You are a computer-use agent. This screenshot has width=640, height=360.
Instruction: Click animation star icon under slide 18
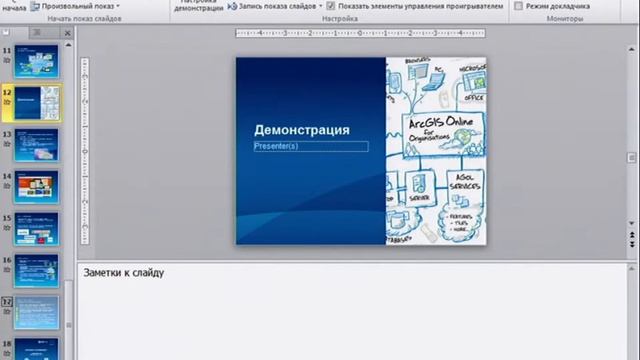[x=7, y=354]
